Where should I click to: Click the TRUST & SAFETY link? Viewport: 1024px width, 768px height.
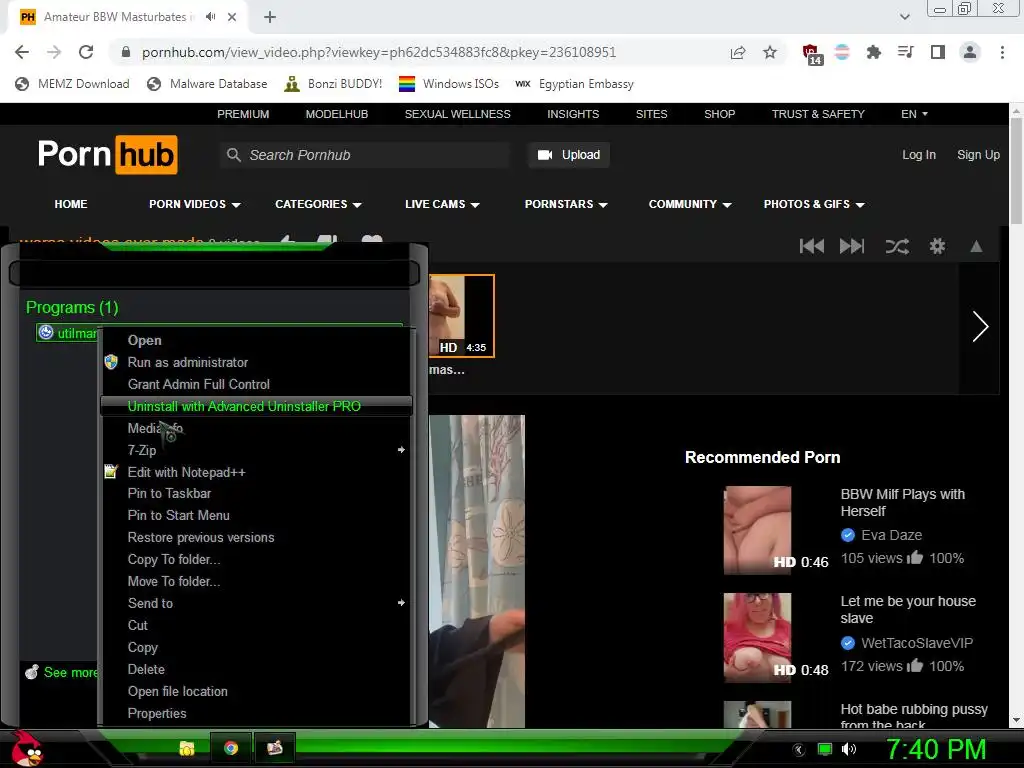pyautogui.click(x=818, y=114)
